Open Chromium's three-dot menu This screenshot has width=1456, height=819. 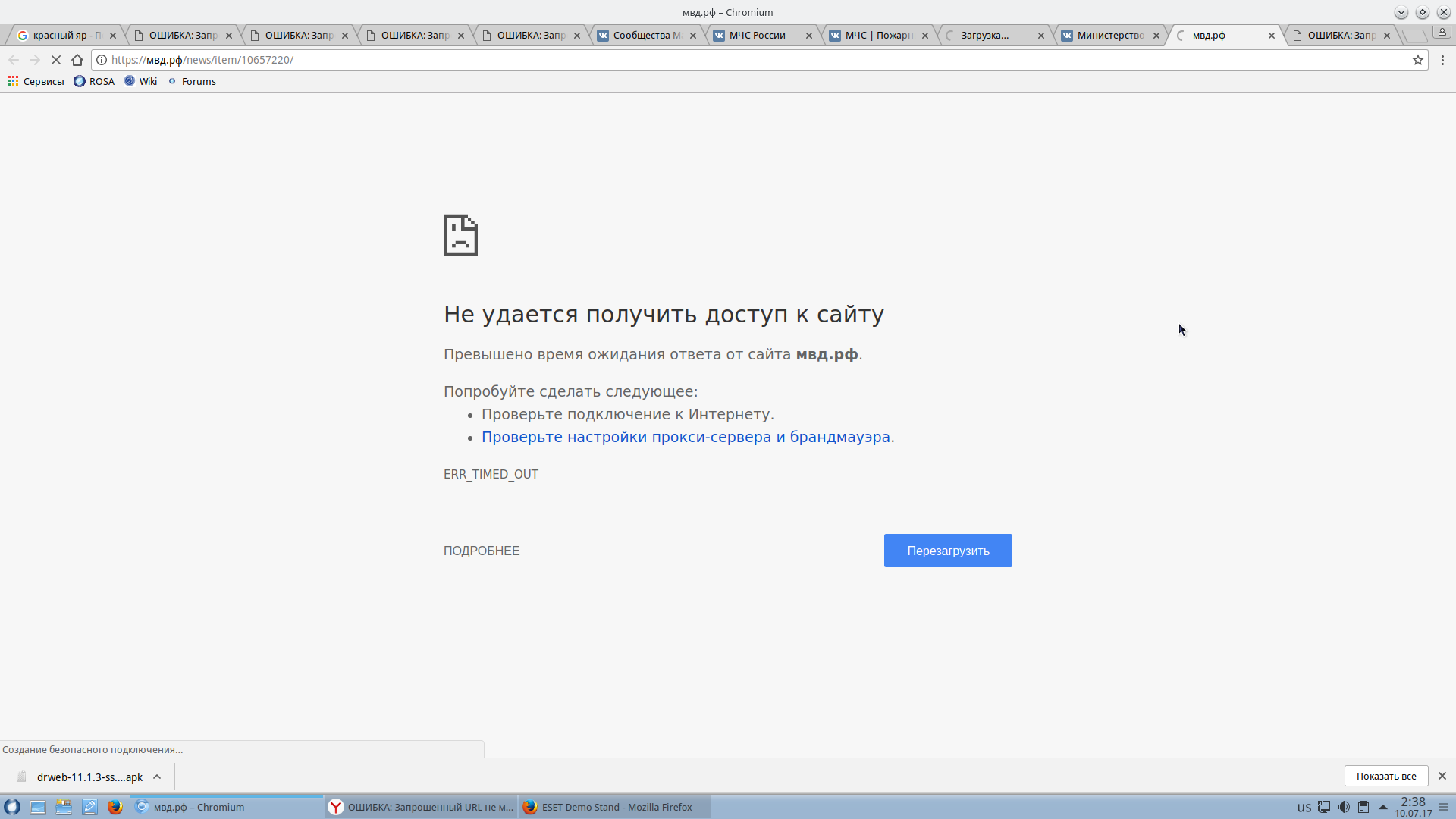(x=1442, y=60)
